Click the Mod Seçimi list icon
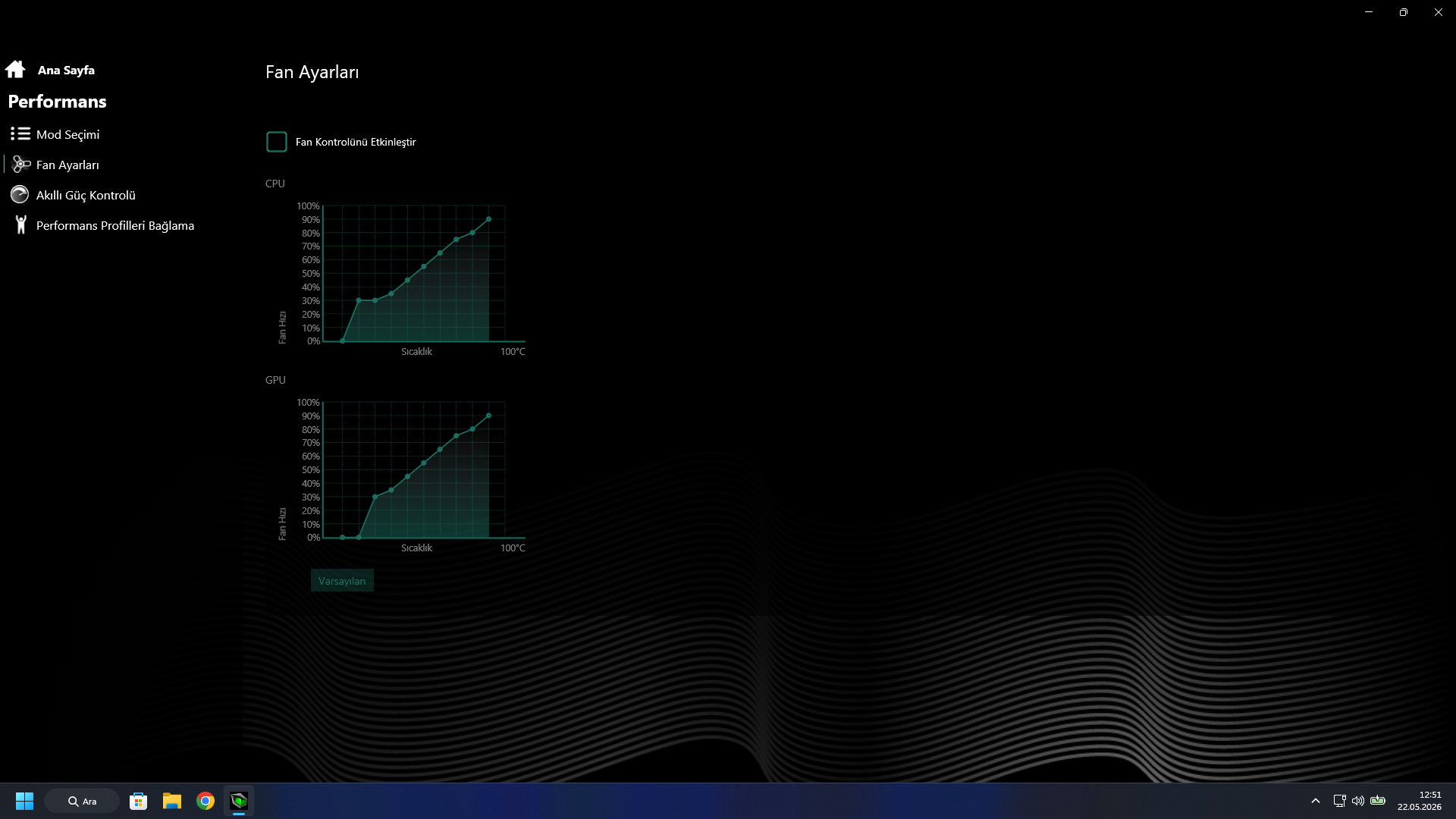 point(20,134)
